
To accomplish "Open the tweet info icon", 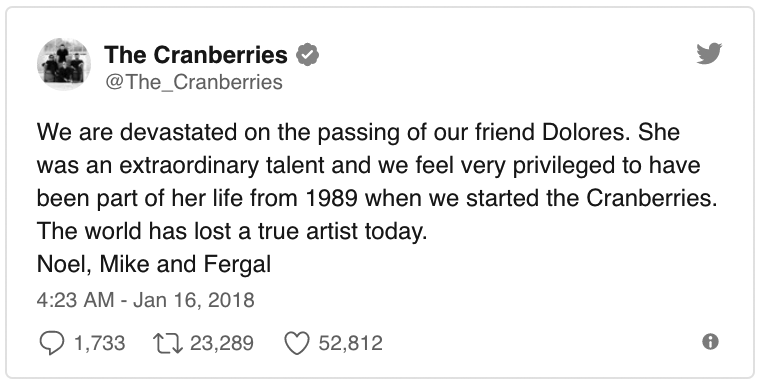I will tap(710, 342).
